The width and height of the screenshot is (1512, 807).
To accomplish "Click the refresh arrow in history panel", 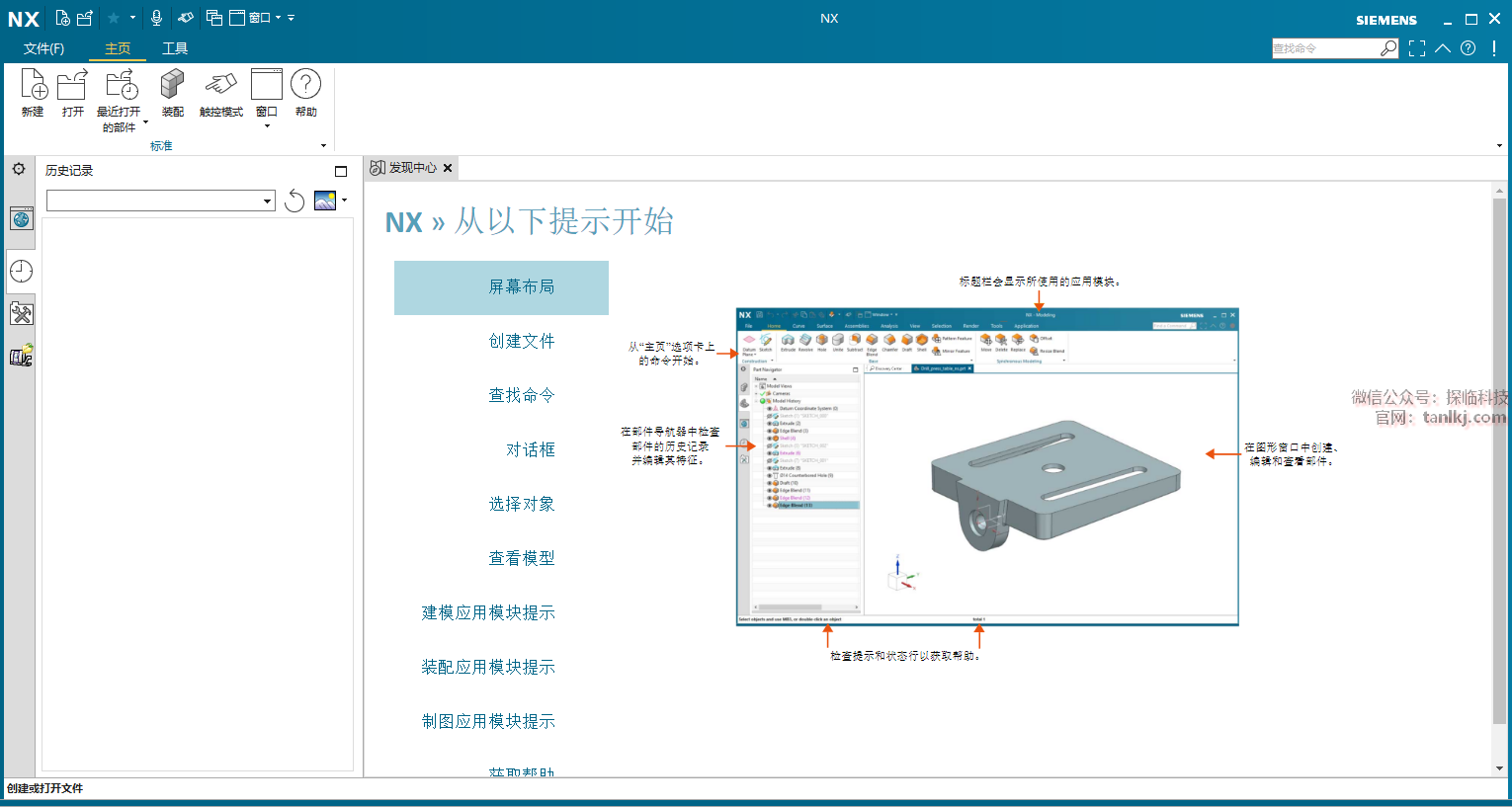I will (x=294, y=202).
